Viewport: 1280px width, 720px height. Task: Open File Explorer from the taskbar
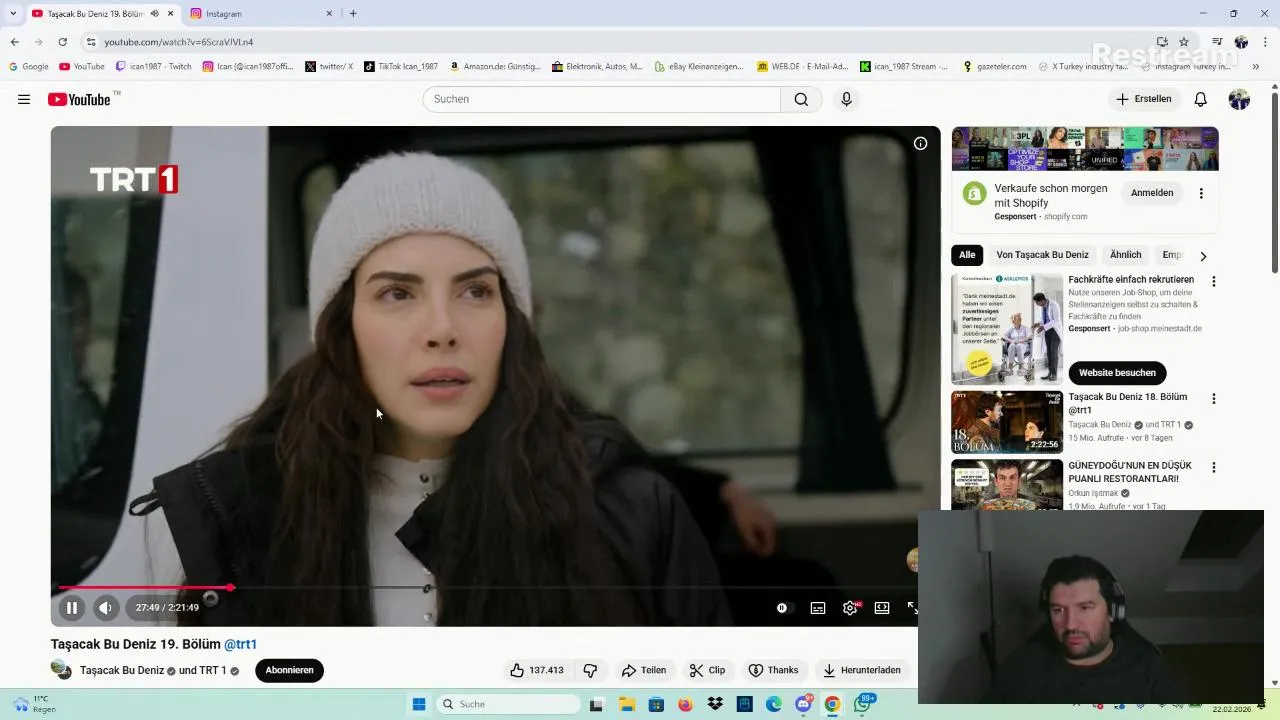click(625, 704)
